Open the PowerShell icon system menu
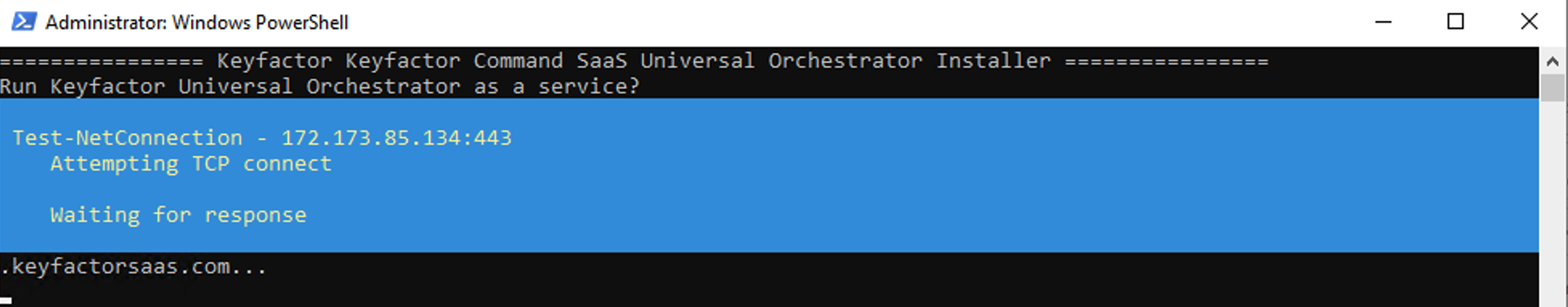This screenshot has height=307, width=1568. click(x=23, y=22)
